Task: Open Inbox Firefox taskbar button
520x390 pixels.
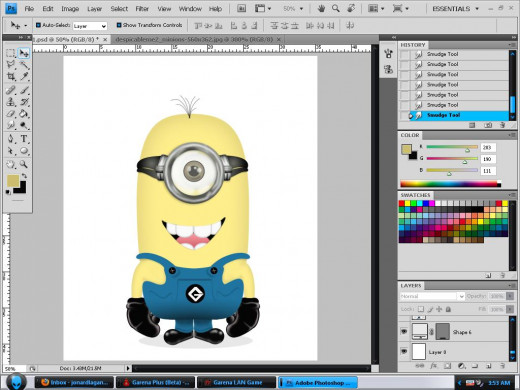Action: coord(74,382)
